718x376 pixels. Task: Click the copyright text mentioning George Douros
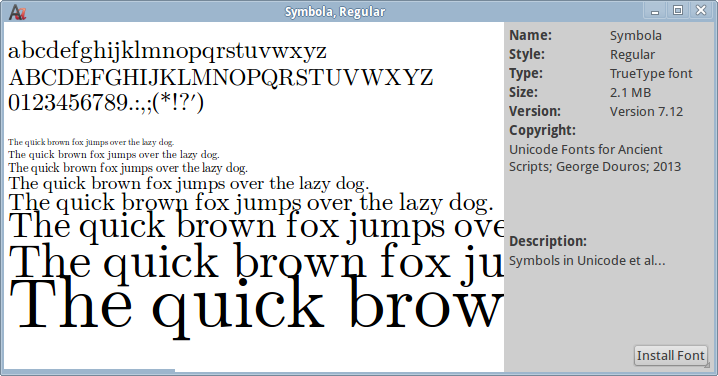click(x=595, y=158)
